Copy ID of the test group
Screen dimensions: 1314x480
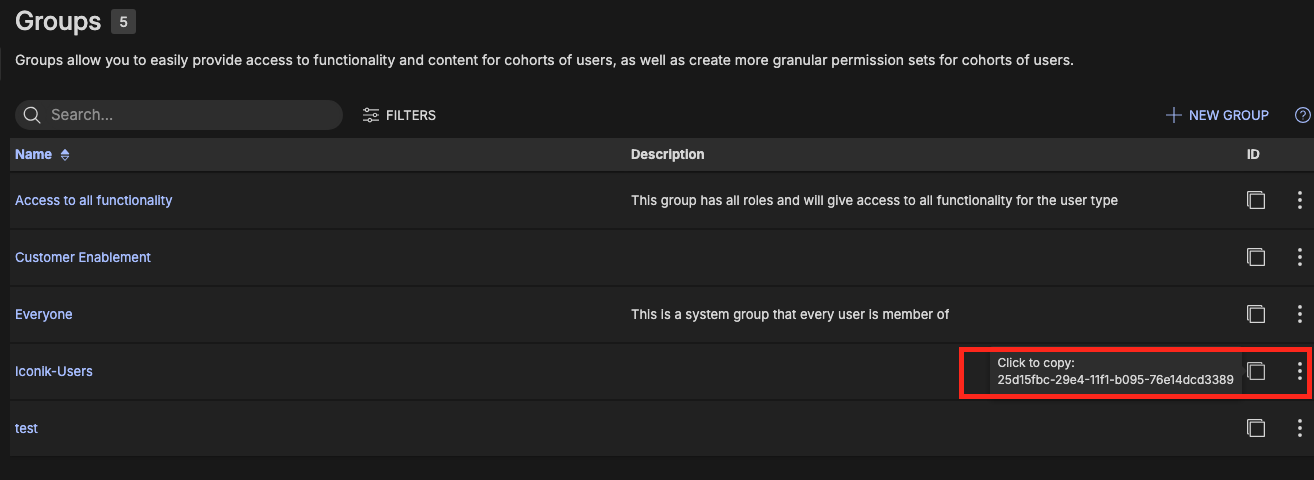[x=1256, y=428]
